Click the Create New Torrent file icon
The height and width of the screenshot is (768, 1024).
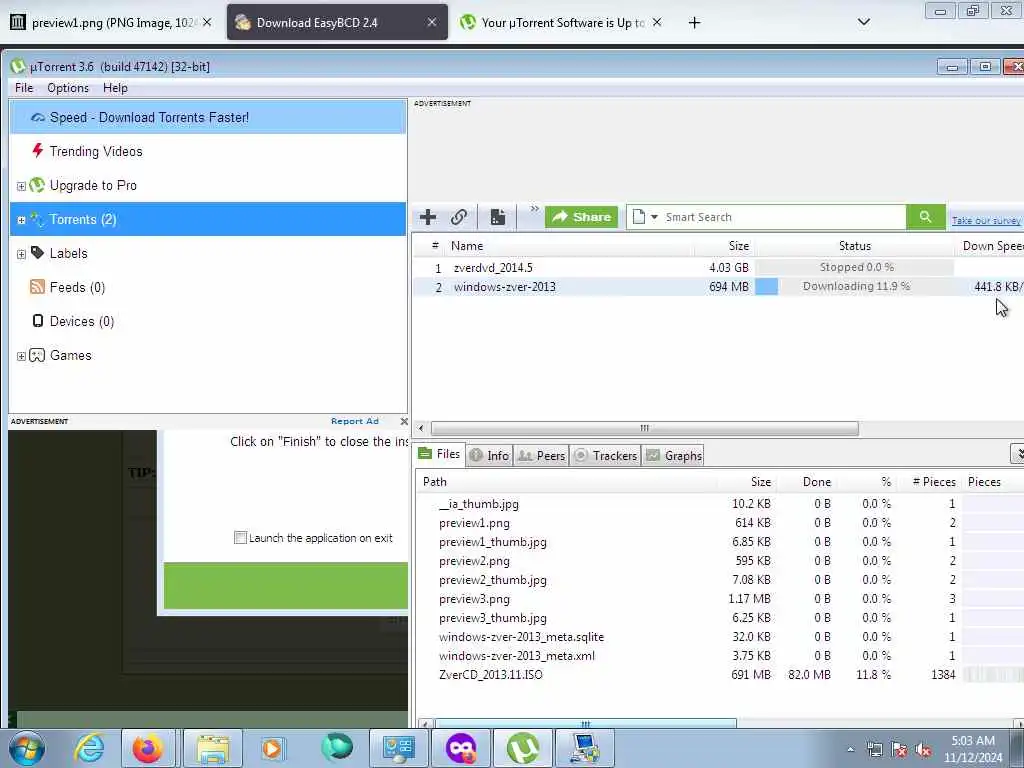point(498,217)
